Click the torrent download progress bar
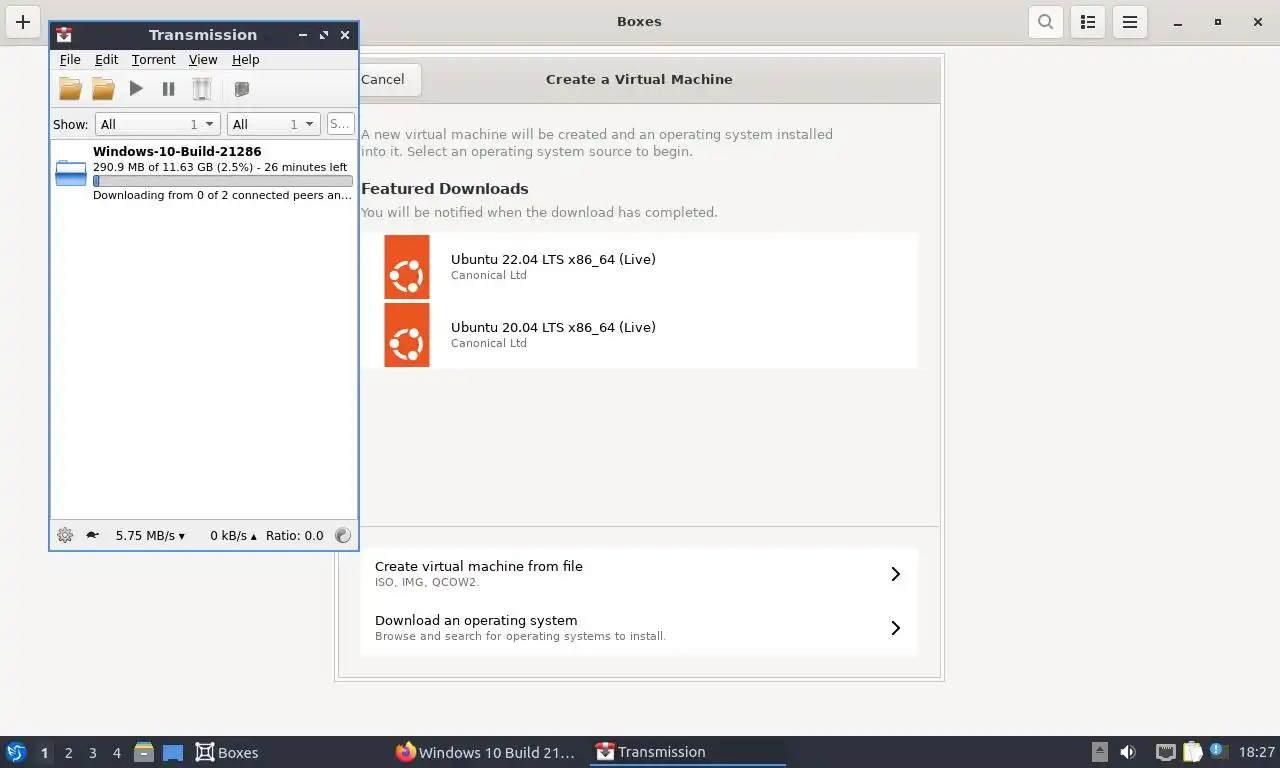 coord(223,181)
